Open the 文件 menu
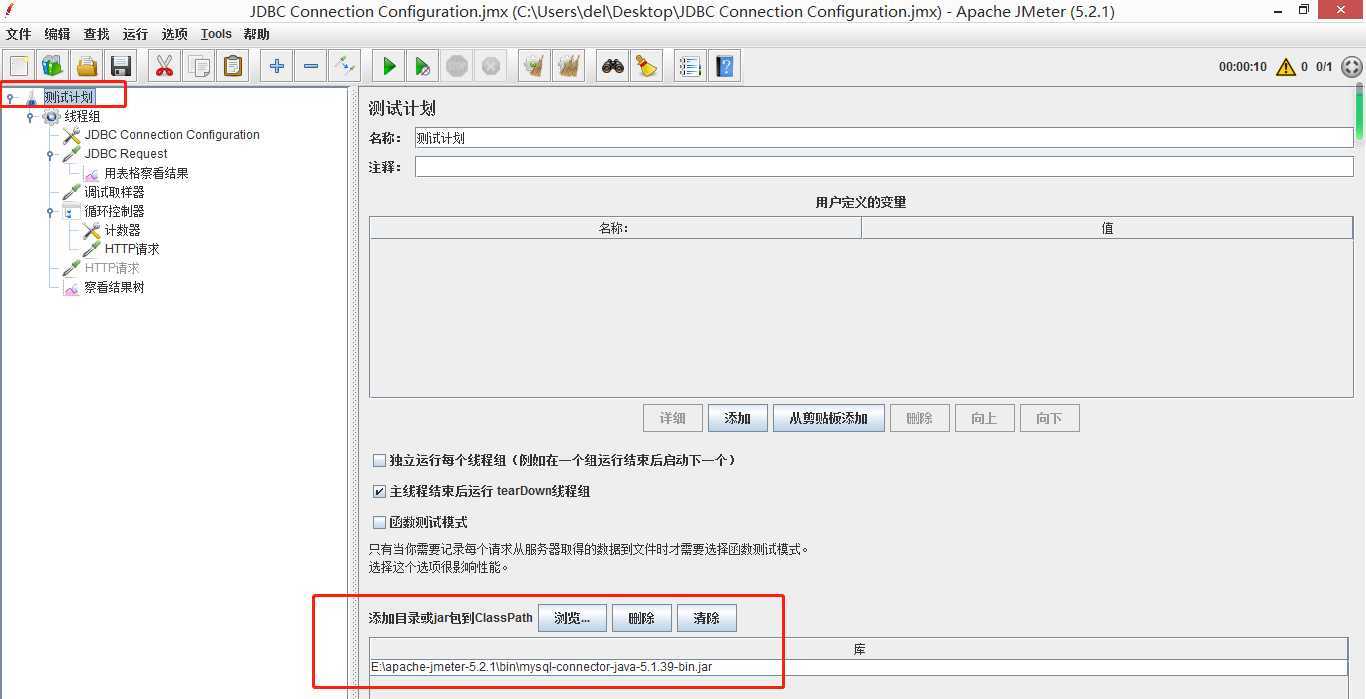The width and height of the screenshot is (1366, 699). 19,34
